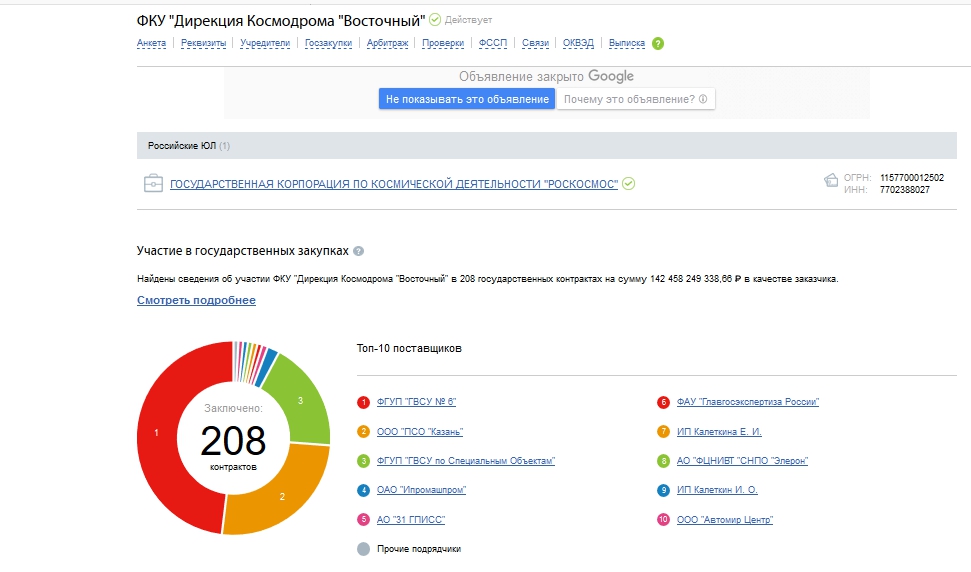Click the orange number 2 legend badge
This screenshot has height=572, width=971.
coord(364,431)
